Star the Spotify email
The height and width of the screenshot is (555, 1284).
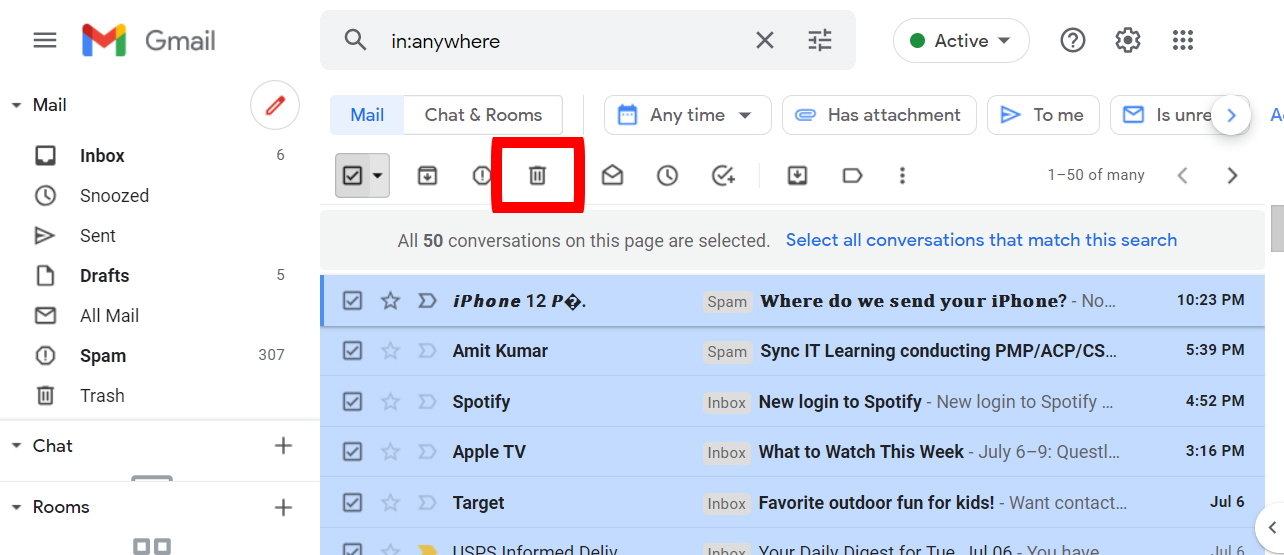[390, 402]
